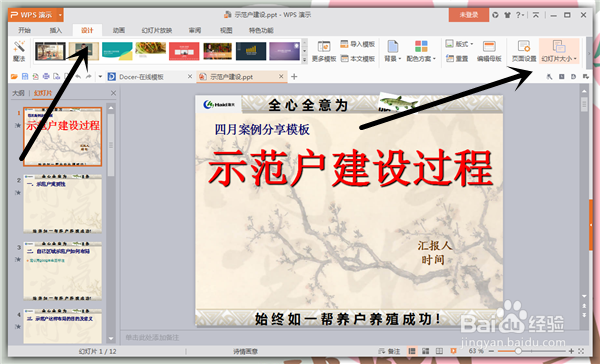Click the zoom slider handle
Viewport: 600px width, 364px height.
click(518, 351)
